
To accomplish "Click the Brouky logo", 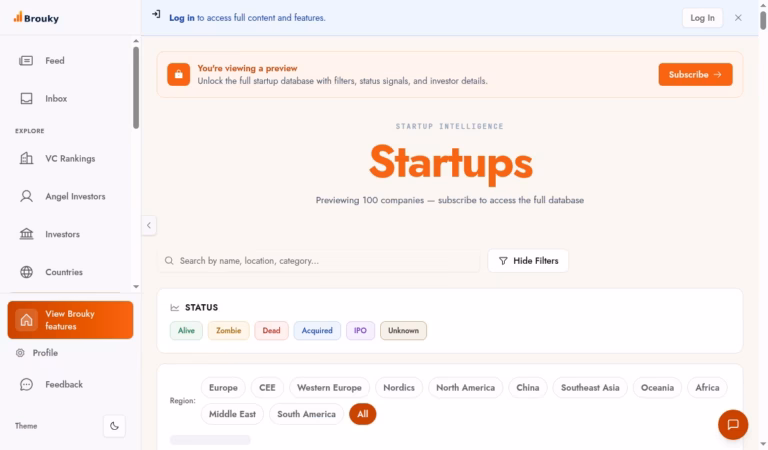I will pyautogui.click(x=36, y=18).
